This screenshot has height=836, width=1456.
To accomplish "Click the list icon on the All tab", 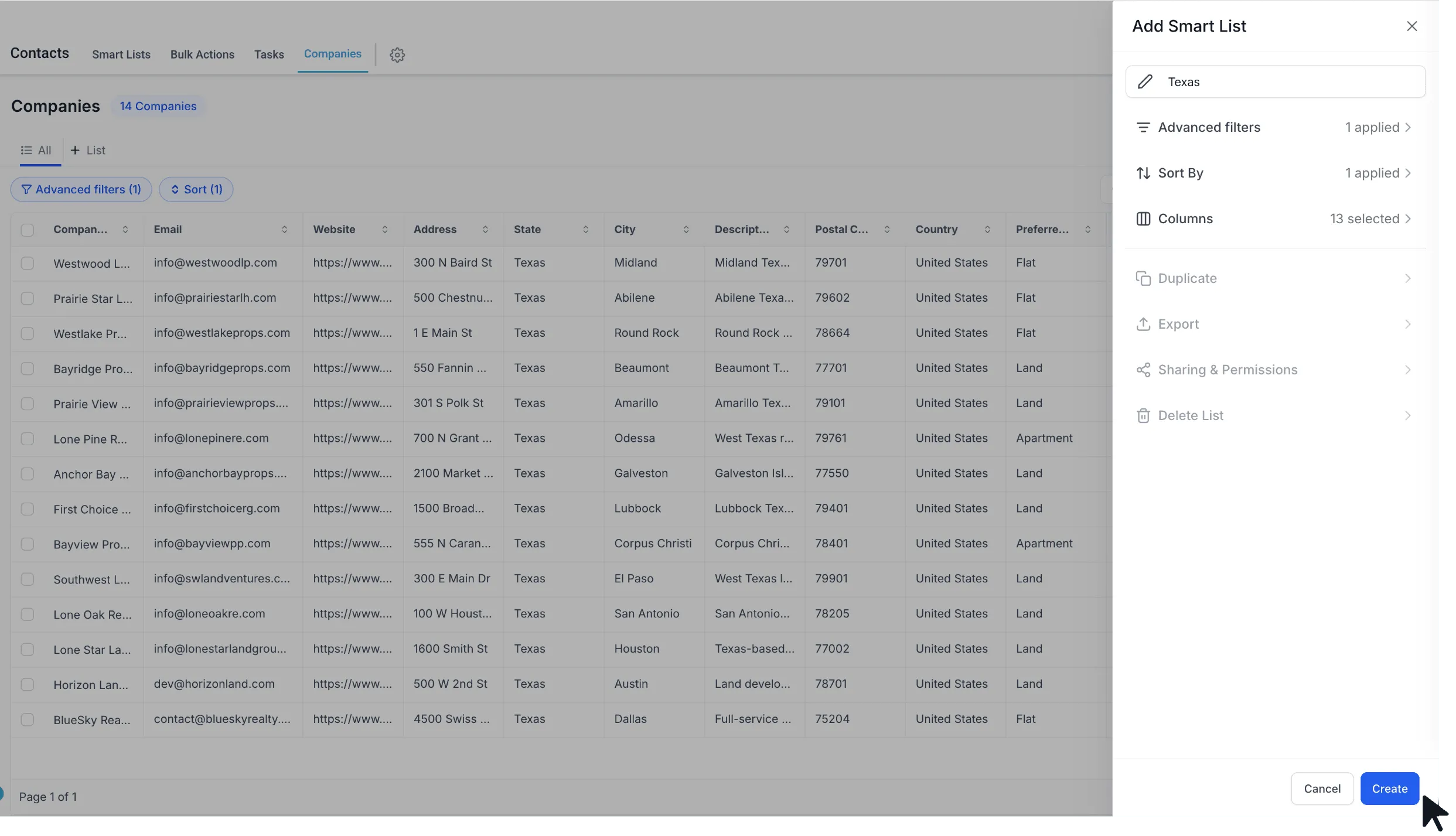I will 26,150.
